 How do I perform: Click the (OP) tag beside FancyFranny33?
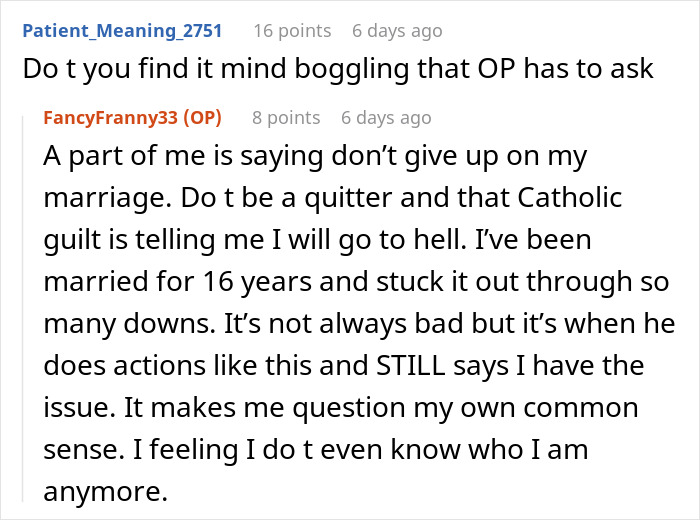click(200, 118)
